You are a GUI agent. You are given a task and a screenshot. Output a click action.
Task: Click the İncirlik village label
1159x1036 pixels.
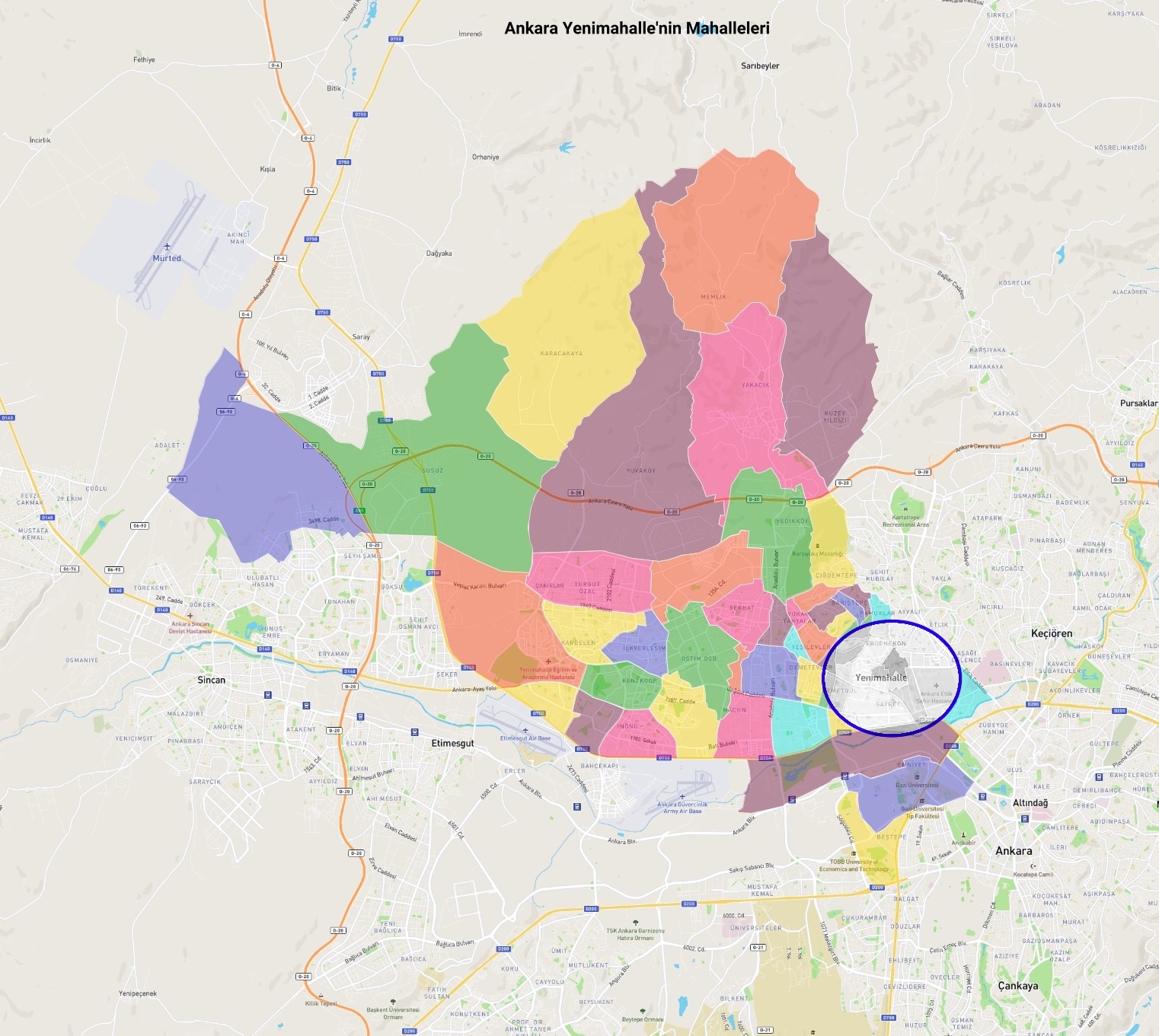pyautogui.click(x=40, y=140)
